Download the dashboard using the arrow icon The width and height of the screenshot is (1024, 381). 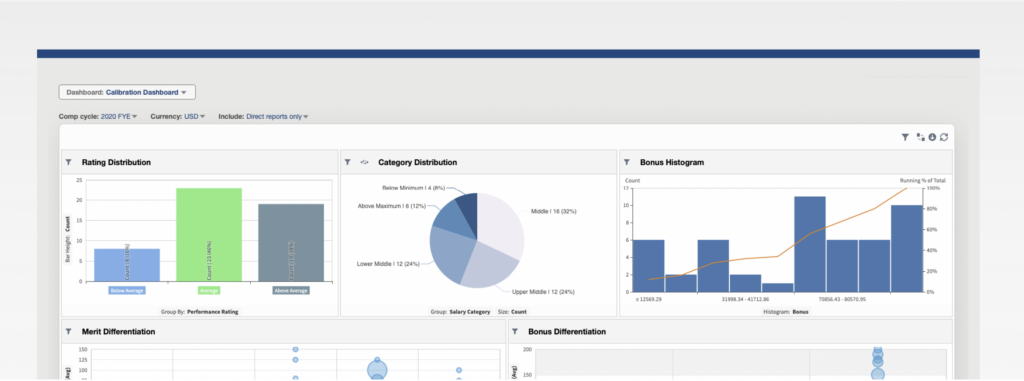tap(933, 137)
